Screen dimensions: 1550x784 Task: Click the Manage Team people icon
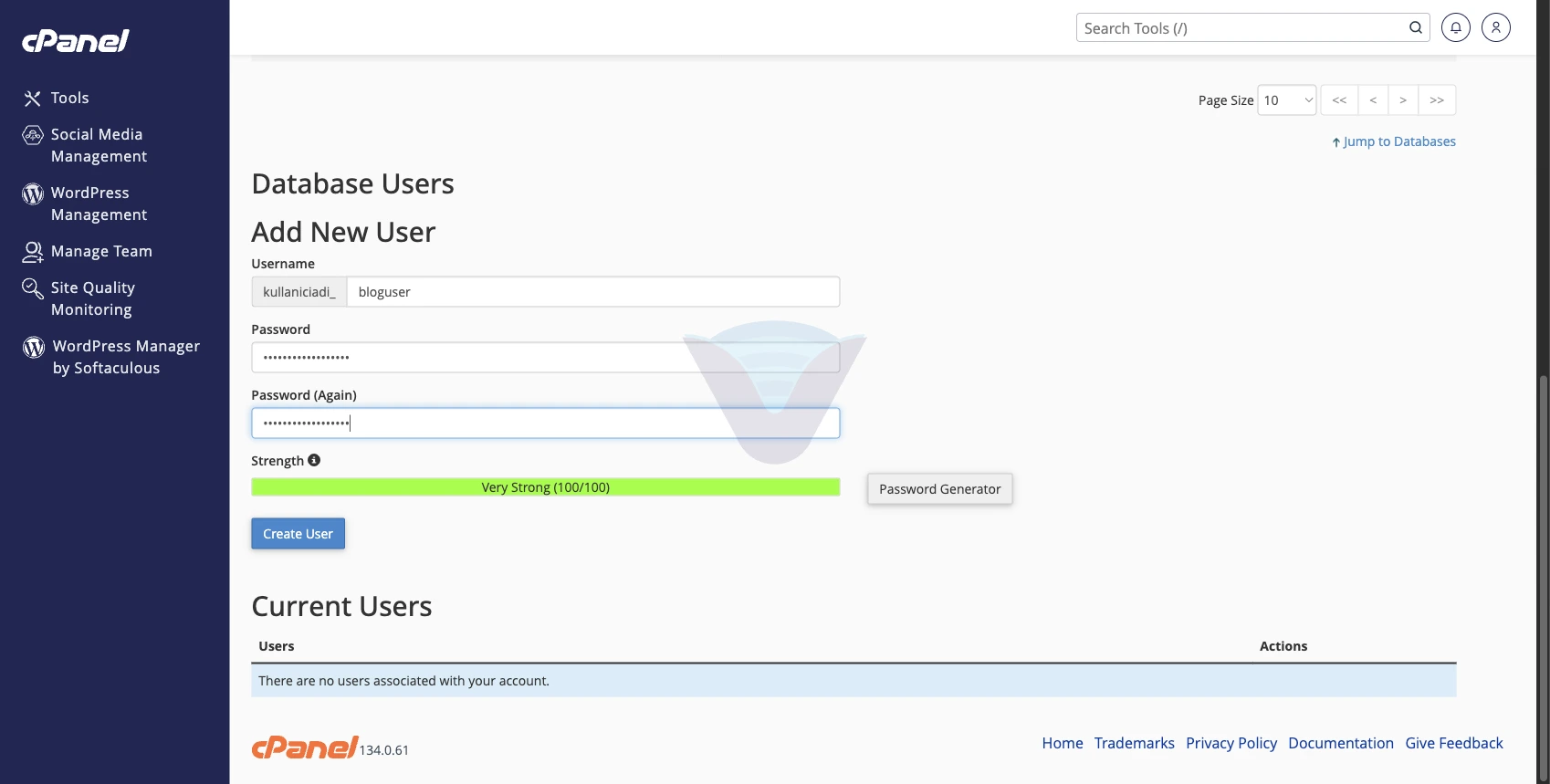(x=33, y=252)
